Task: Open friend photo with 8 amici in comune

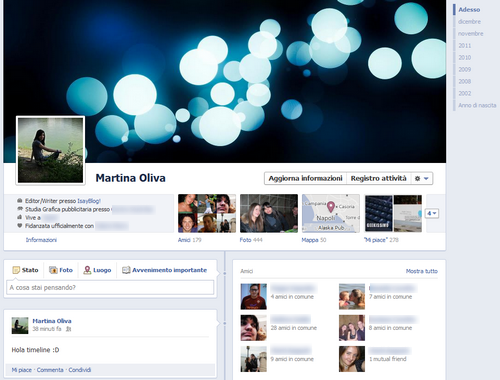Action: click(x=352, y=328)
